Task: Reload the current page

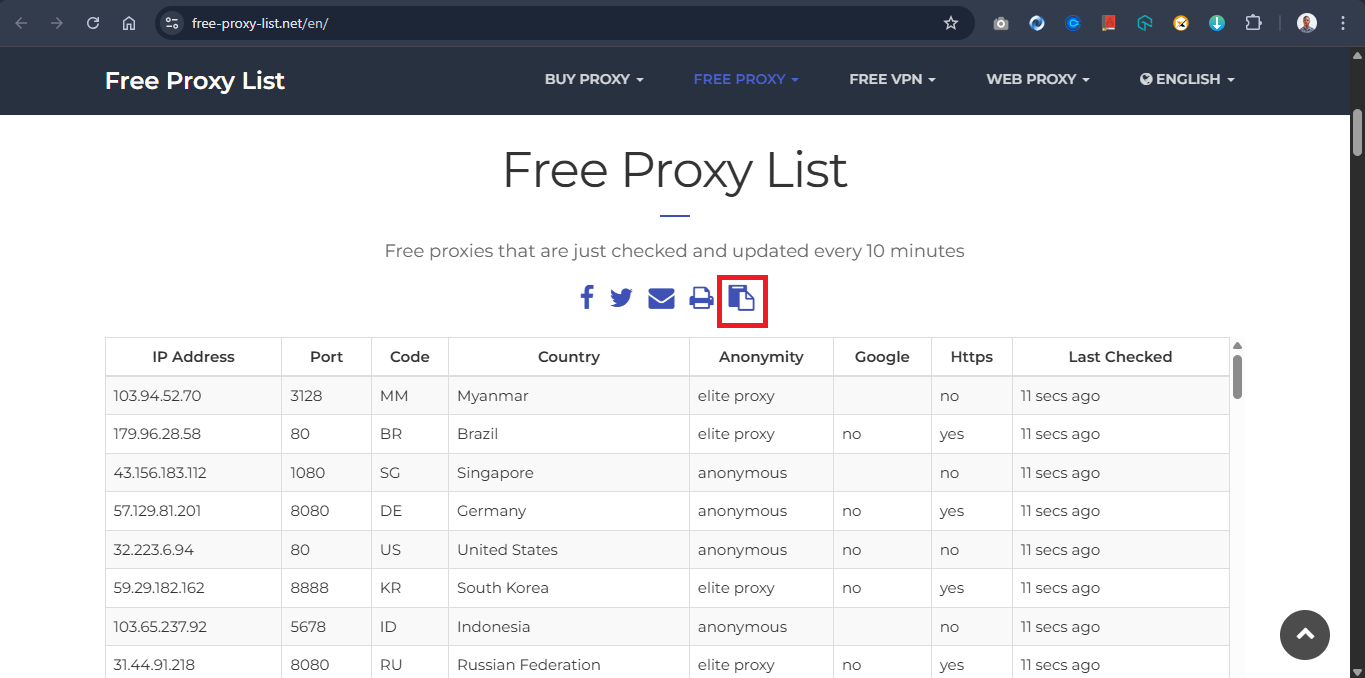Action: pos(92,22)
